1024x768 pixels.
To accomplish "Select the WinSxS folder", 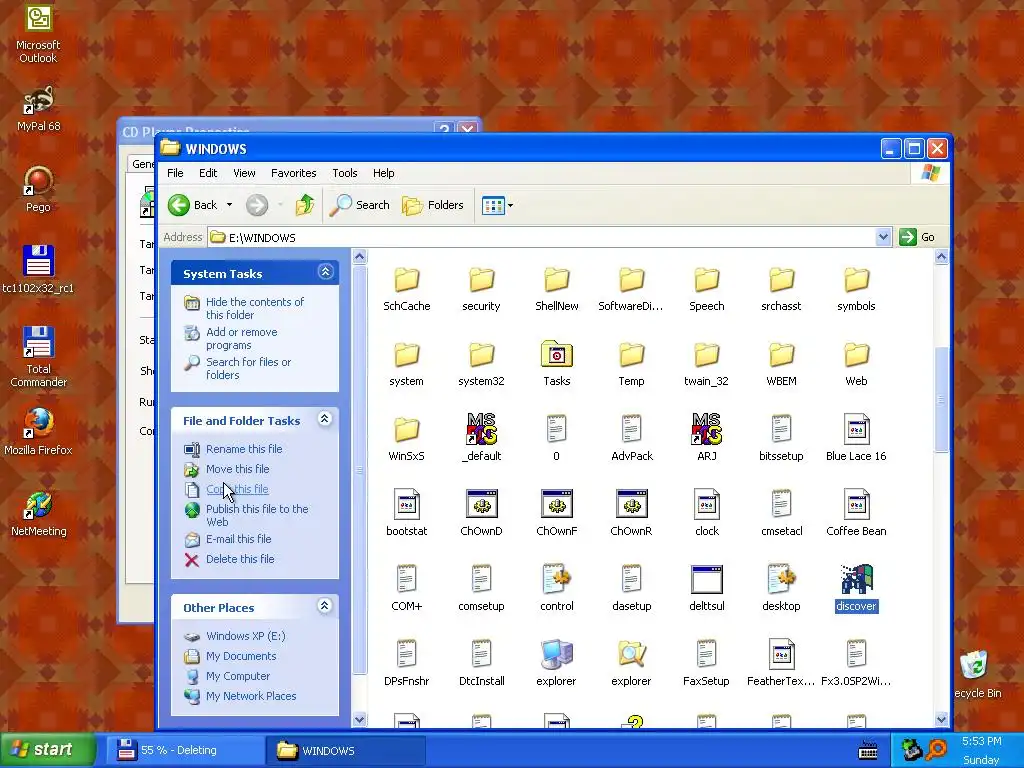I will click(x=406, y=440).
